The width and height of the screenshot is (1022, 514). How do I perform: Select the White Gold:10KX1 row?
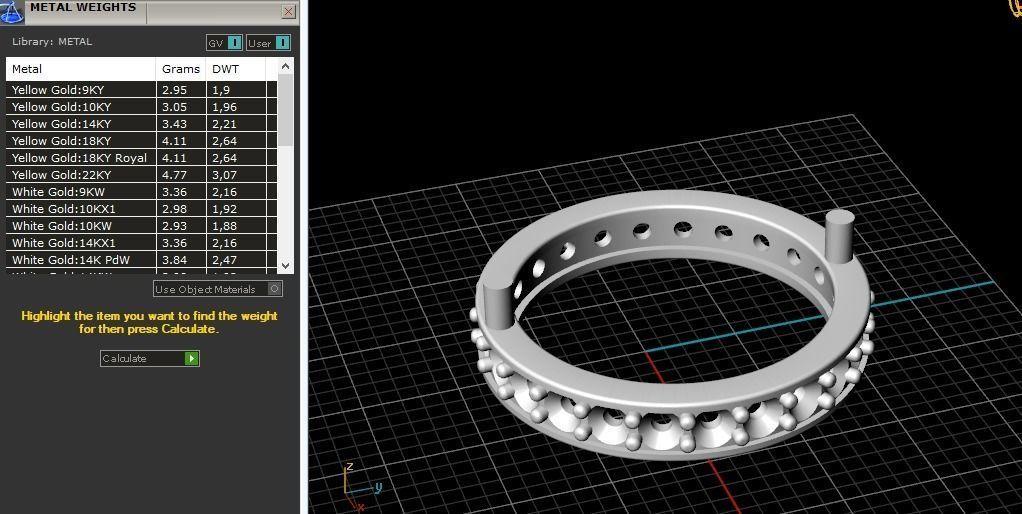point(141,208)
